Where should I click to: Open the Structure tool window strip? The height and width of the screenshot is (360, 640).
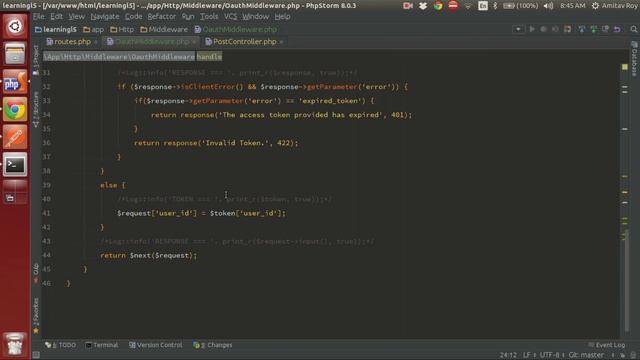[x=36, y=109]
